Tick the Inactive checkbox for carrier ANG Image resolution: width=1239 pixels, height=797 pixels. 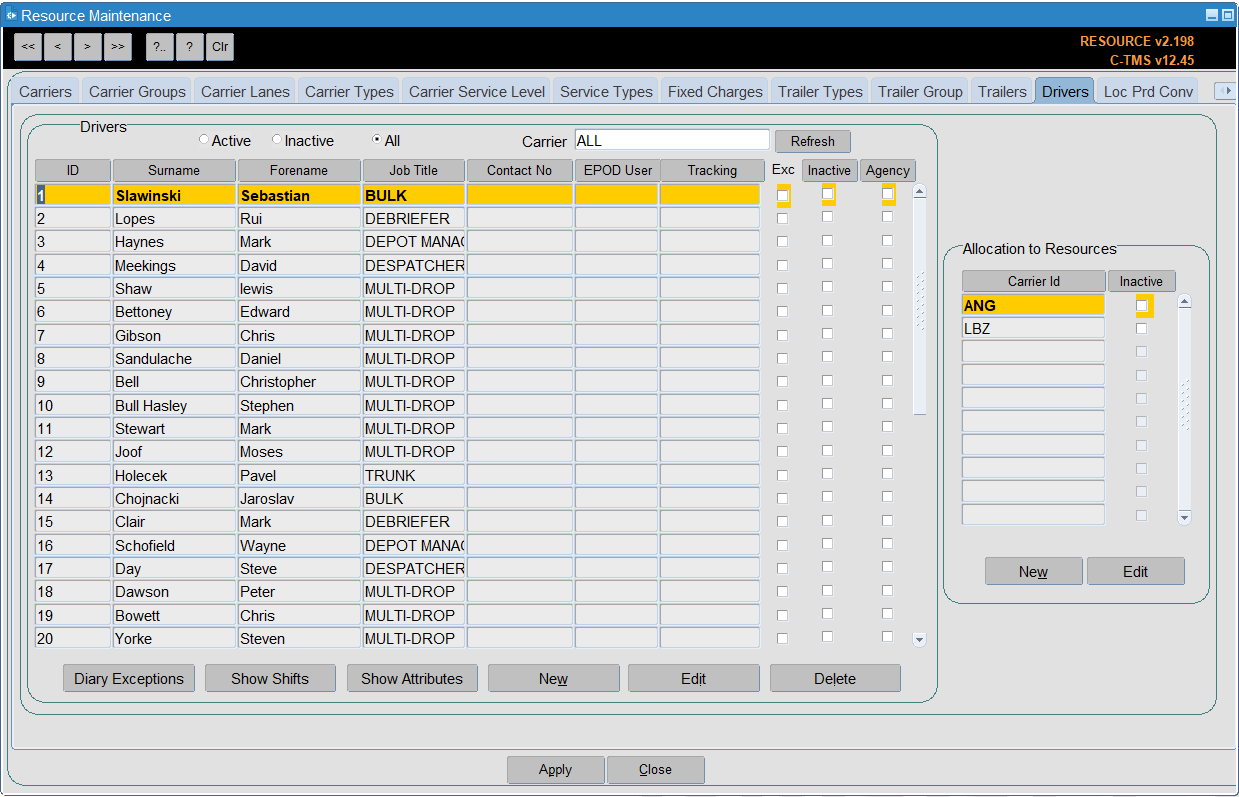click(x=1141, y=305)
